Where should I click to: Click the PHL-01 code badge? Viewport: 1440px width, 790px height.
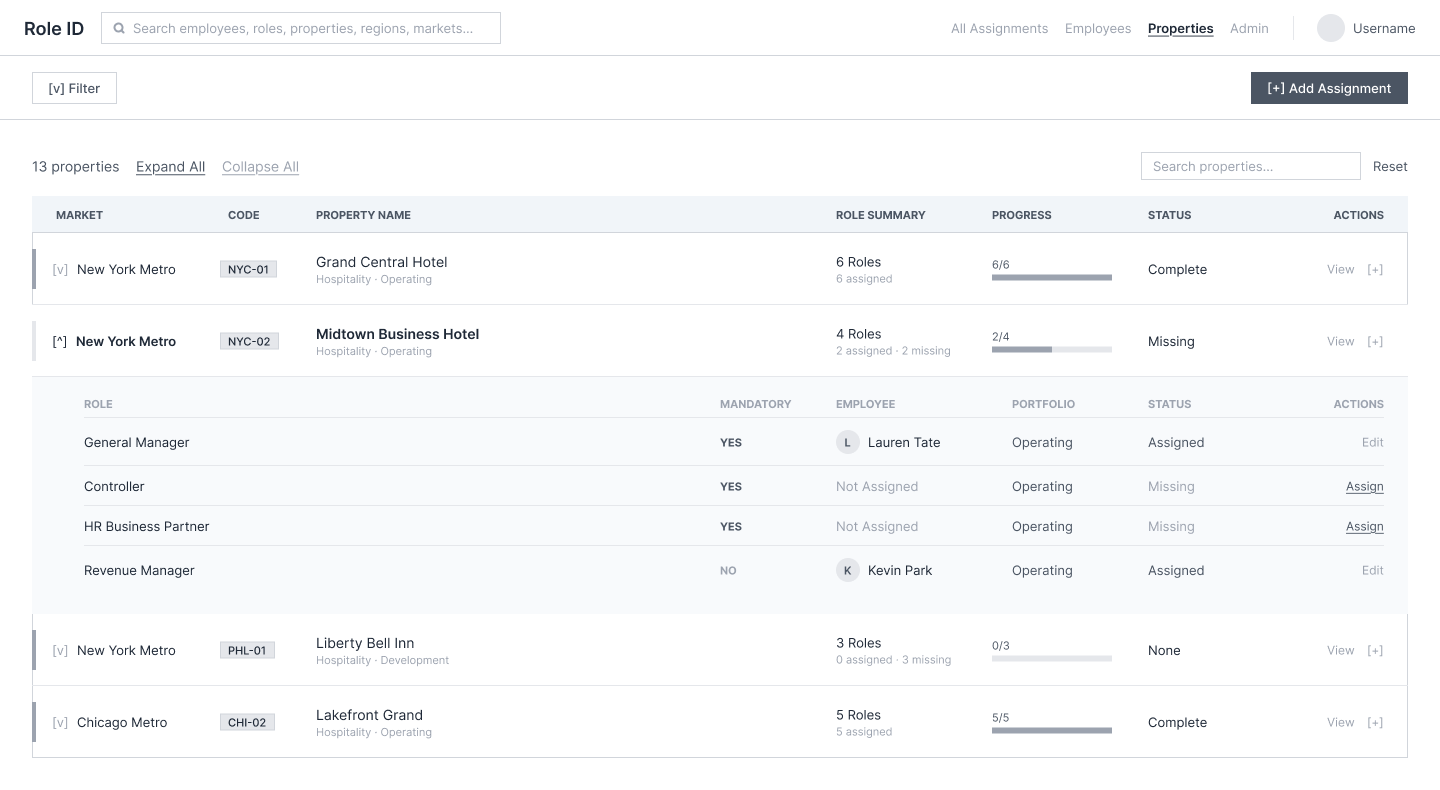pos(247,650)
